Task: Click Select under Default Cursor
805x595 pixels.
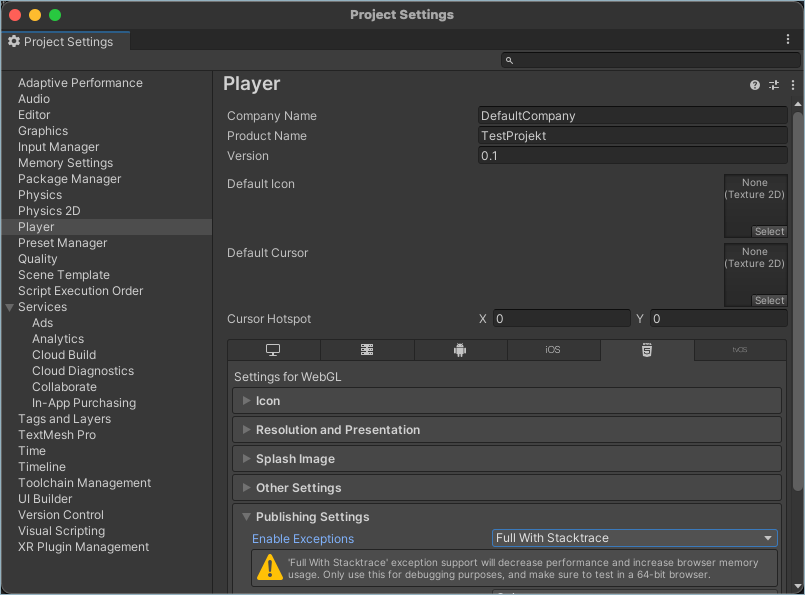Action: (768, 300)
